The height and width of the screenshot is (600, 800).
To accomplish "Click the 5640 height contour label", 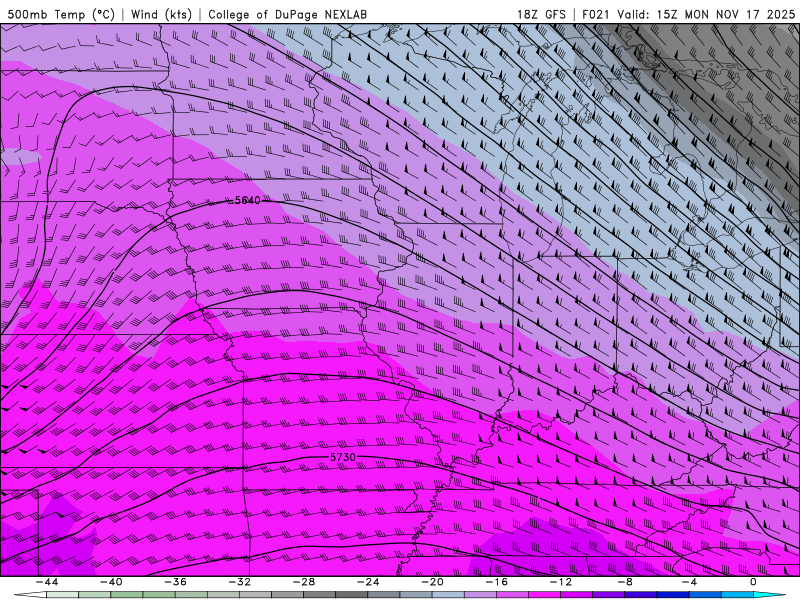I will pyautogui.click(x=247, y=201).
